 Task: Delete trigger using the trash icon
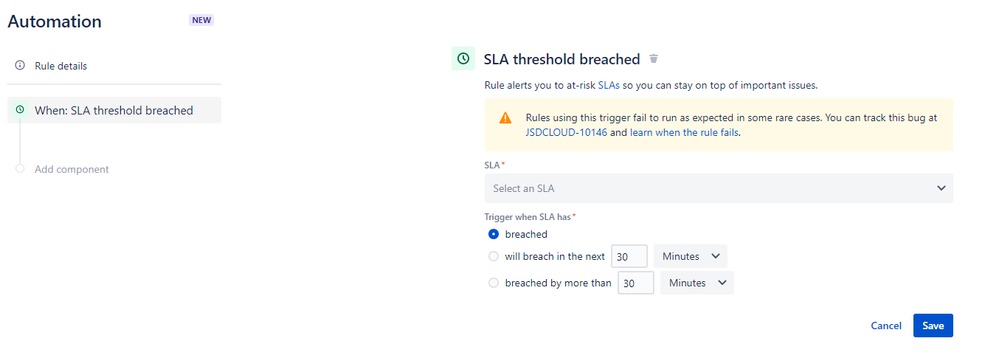[653, 59]
